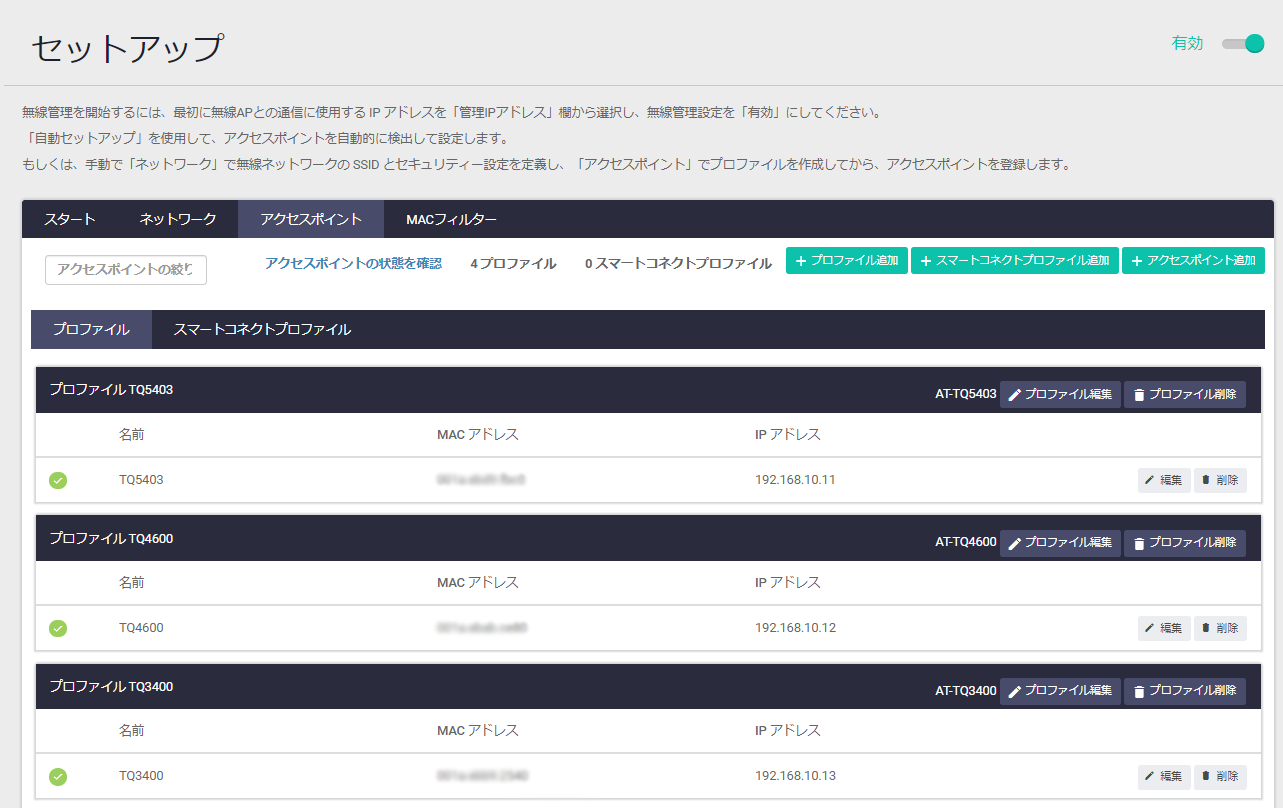
Task: Edit the TQ4600 access point row
Action: (x=1163, y=628)
